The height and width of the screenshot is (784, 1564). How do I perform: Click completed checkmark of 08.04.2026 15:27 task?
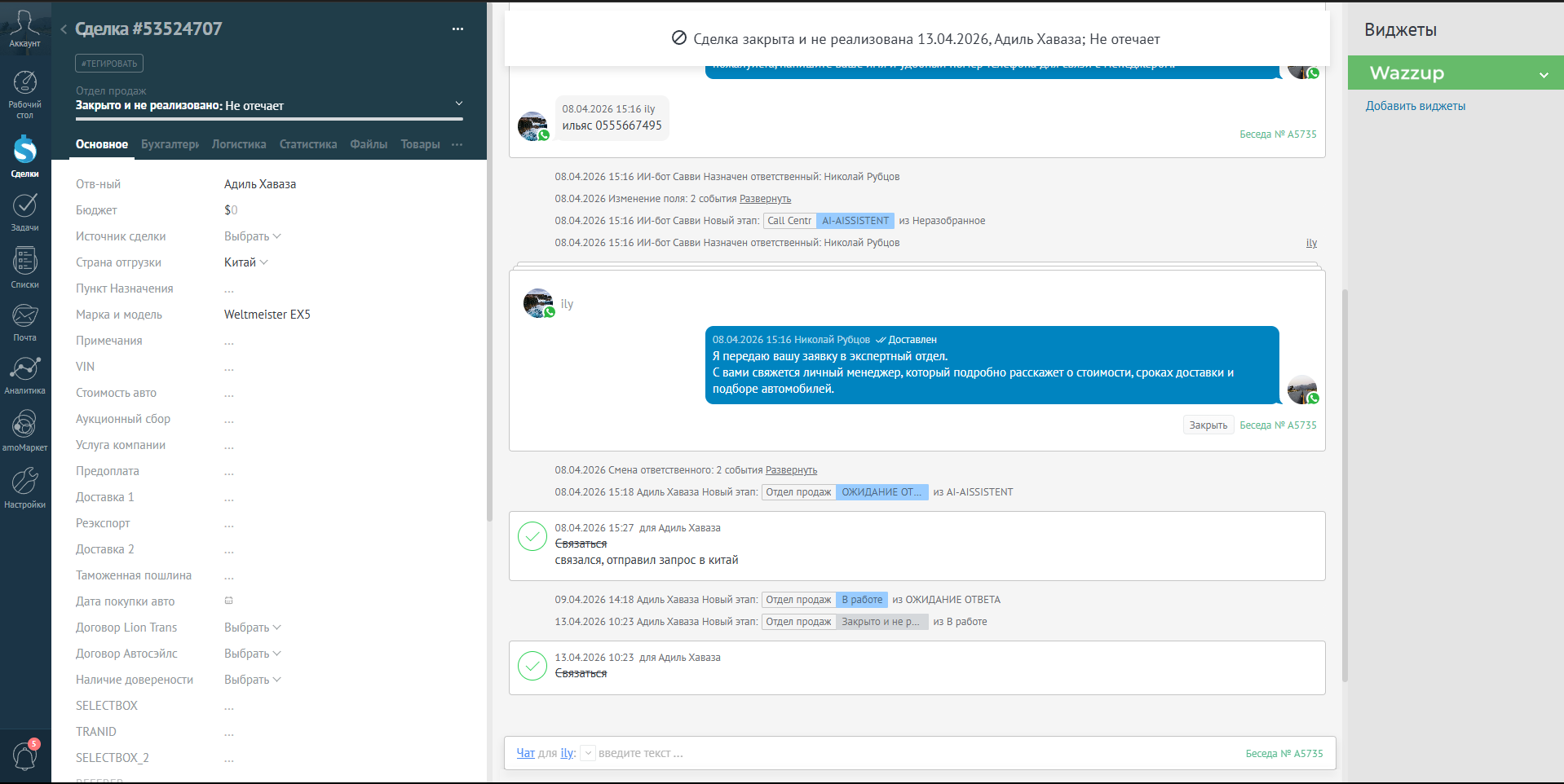(532, 536)
